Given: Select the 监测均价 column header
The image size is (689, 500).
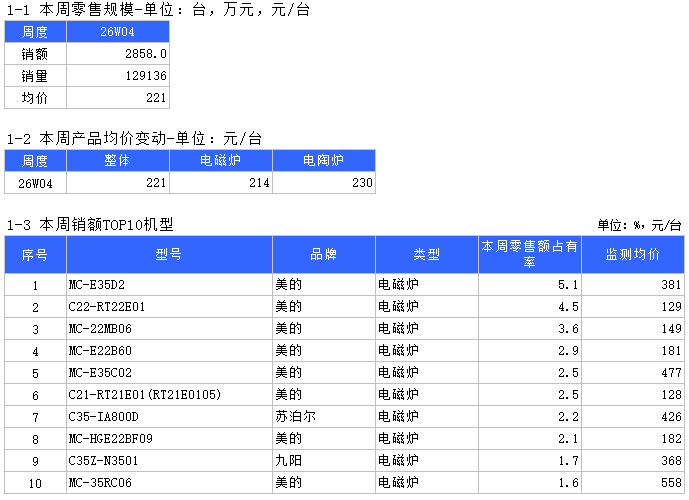Looking at the screenshot, I should pos(633,254).
